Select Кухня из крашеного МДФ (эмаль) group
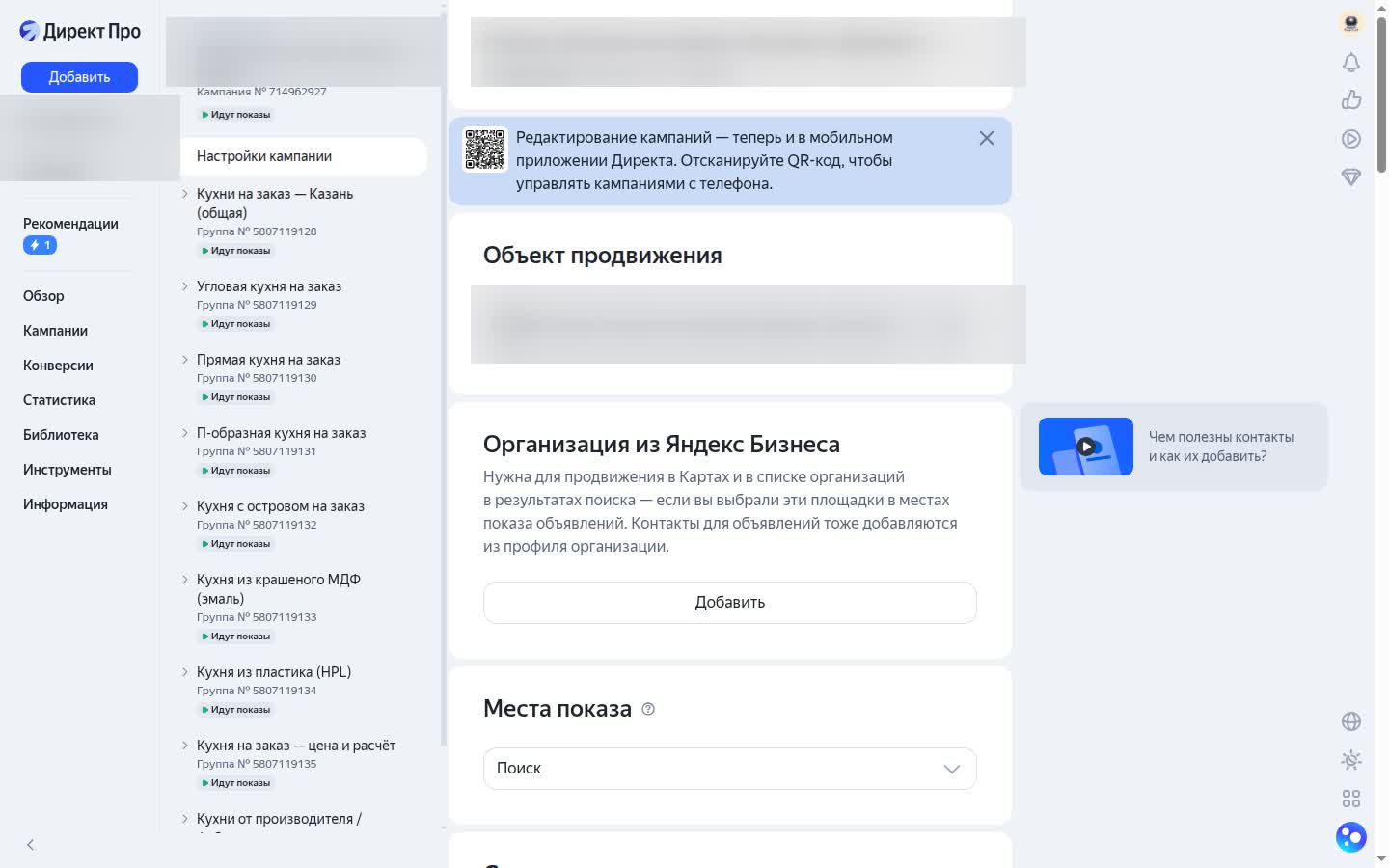The width and height of the screenshot is (1389, 868). [x=279, y=589]
